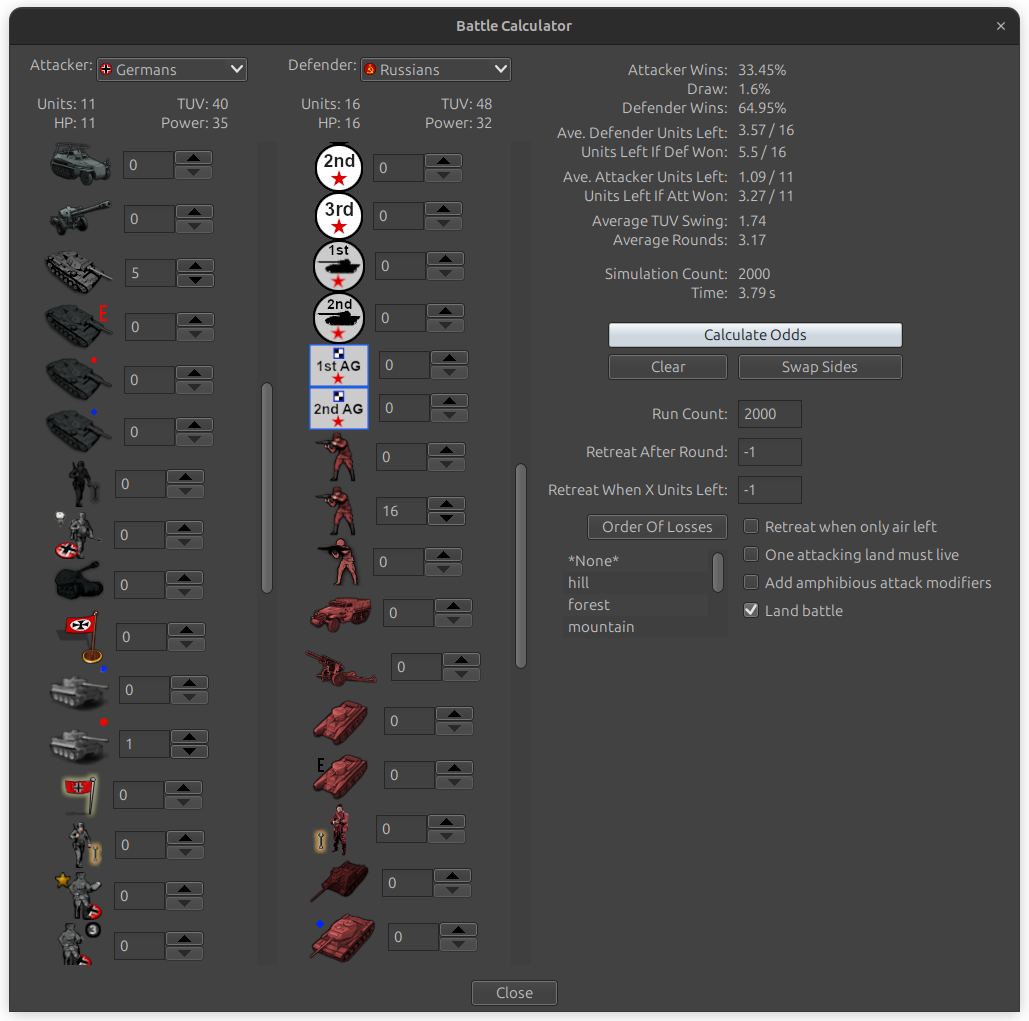Image resolution: width=1029 pixels, height=1021 pixels.
Task: Open the Attacker nation dropdown
Action: coord(171,69)
